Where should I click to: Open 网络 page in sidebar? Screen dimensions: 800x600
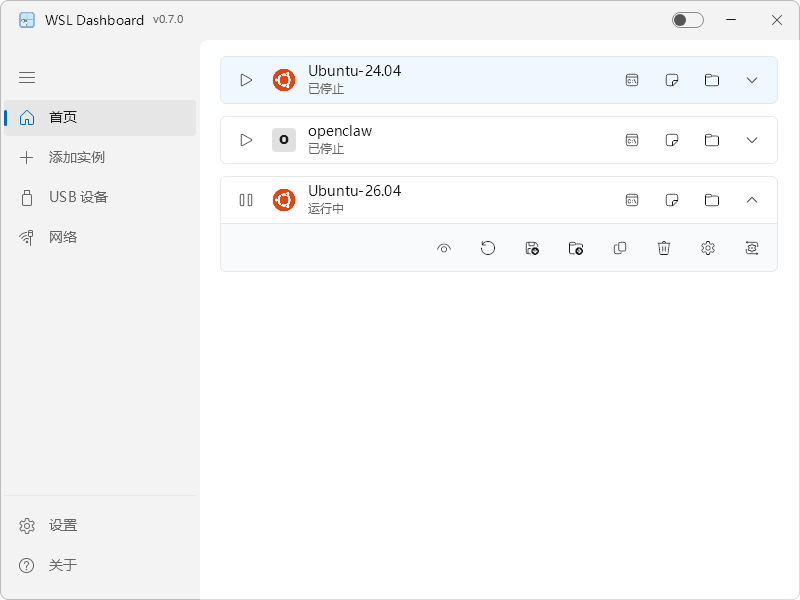(x=100, y=237)
